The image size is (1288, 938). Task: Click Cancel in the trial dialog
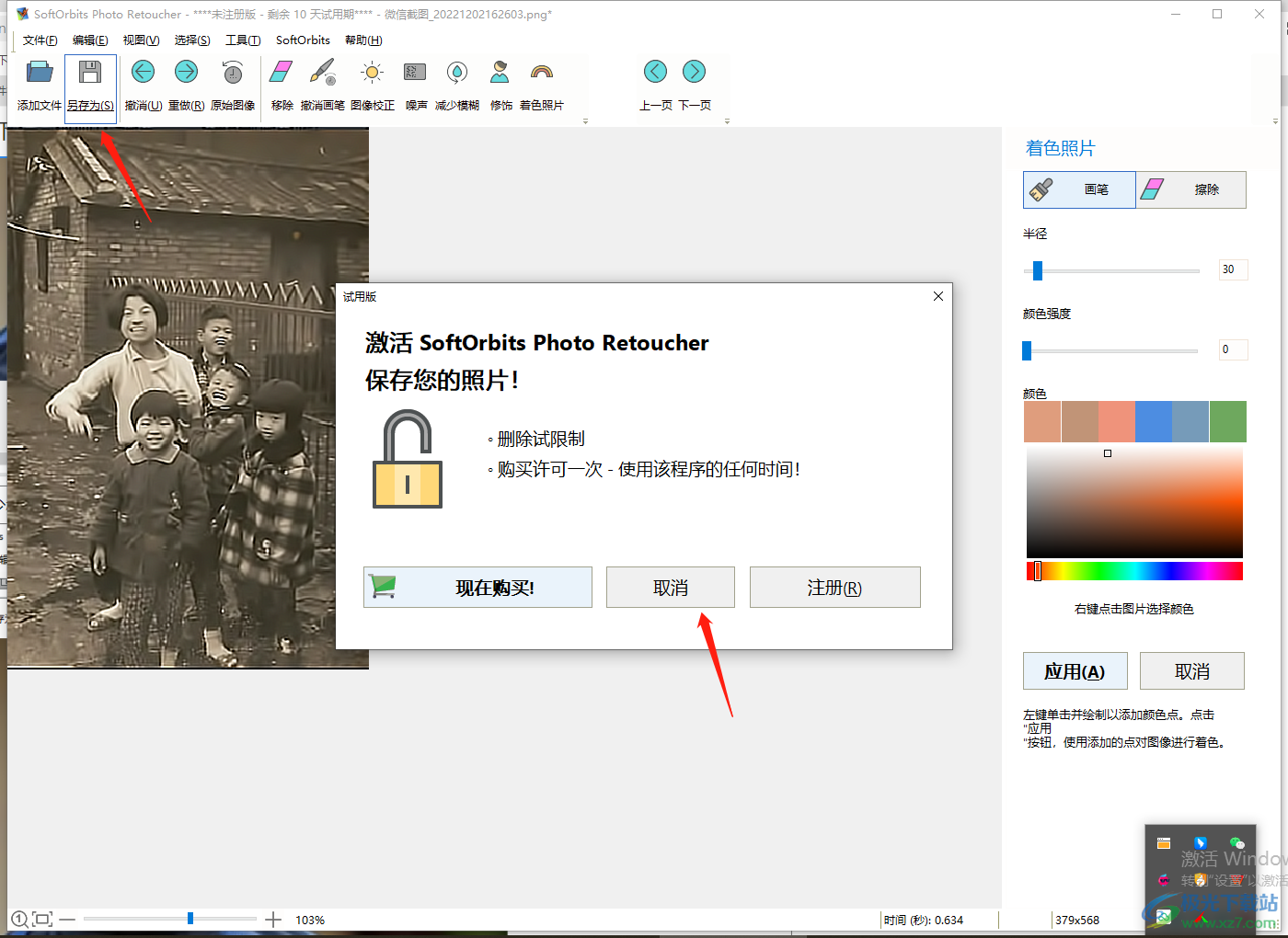pos(671,587)
